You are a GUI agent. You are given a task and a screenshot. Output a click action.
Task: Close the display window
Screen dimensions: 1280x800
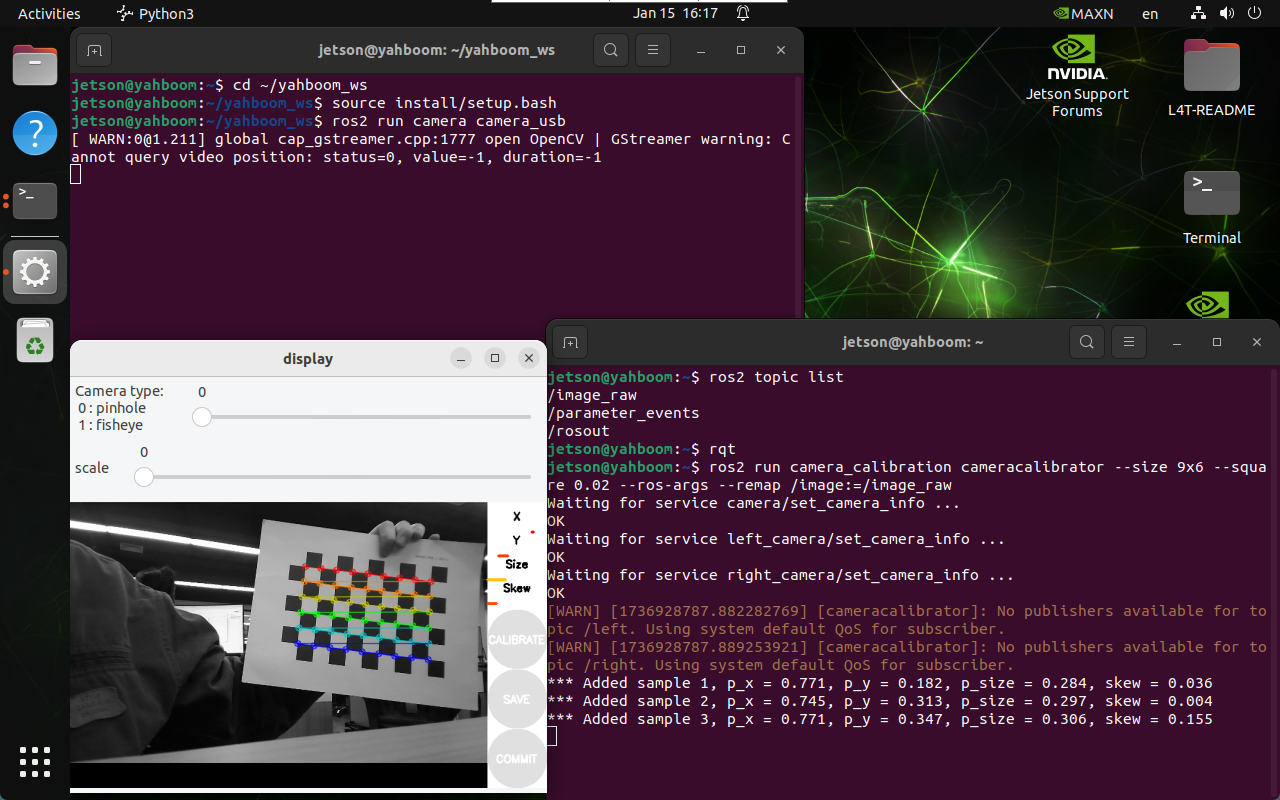[x=529, y=358]
